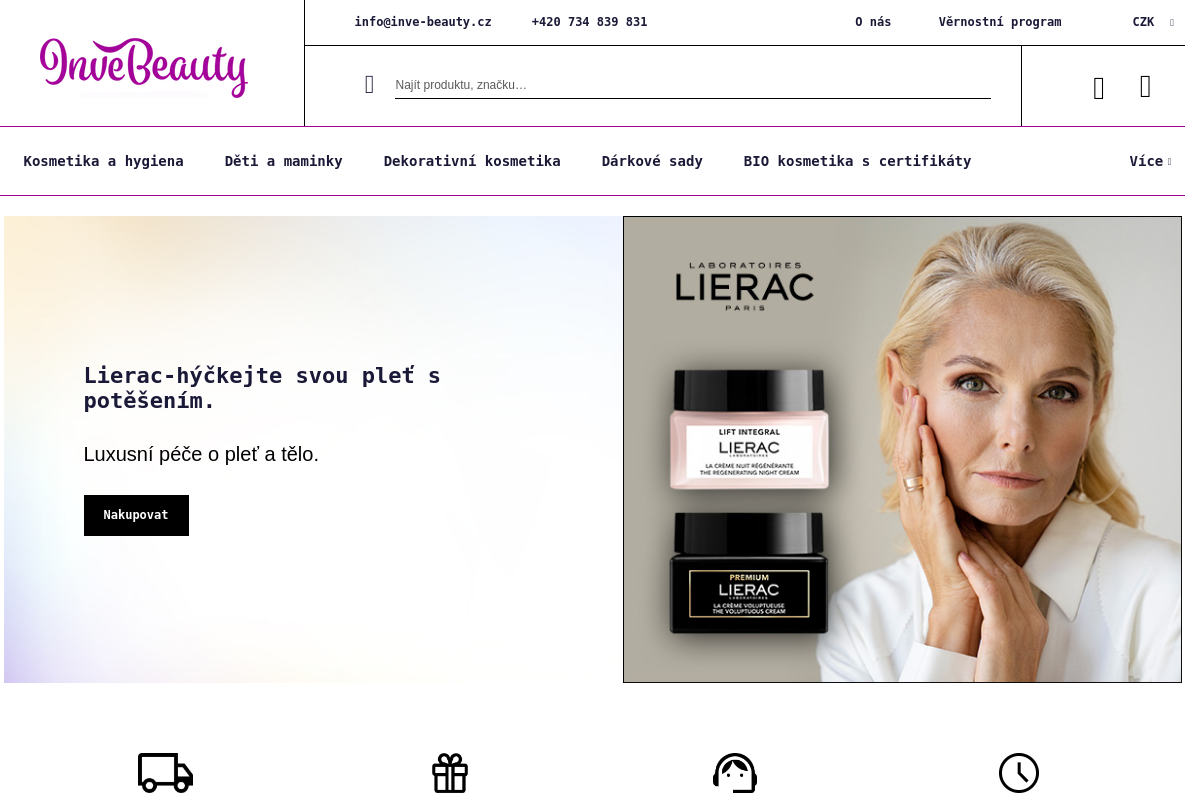This screenshot has width=1200, height=800.
Task: Open the O nás link
Action: (873, 22)
